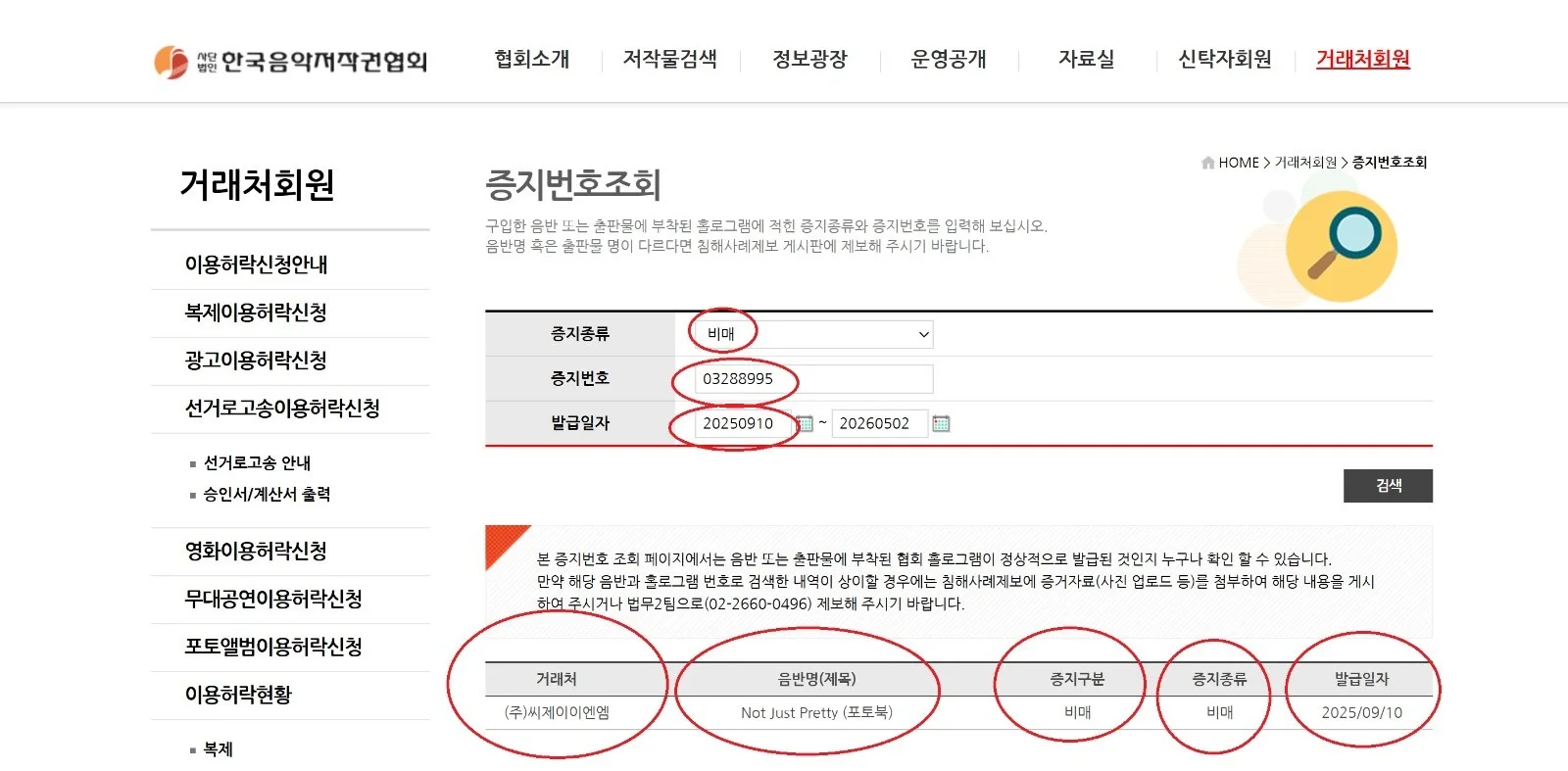Viewport: 1568px width, 771px height.
Task: Click the 증지번호조회 page heading
Action: (573, 184)
